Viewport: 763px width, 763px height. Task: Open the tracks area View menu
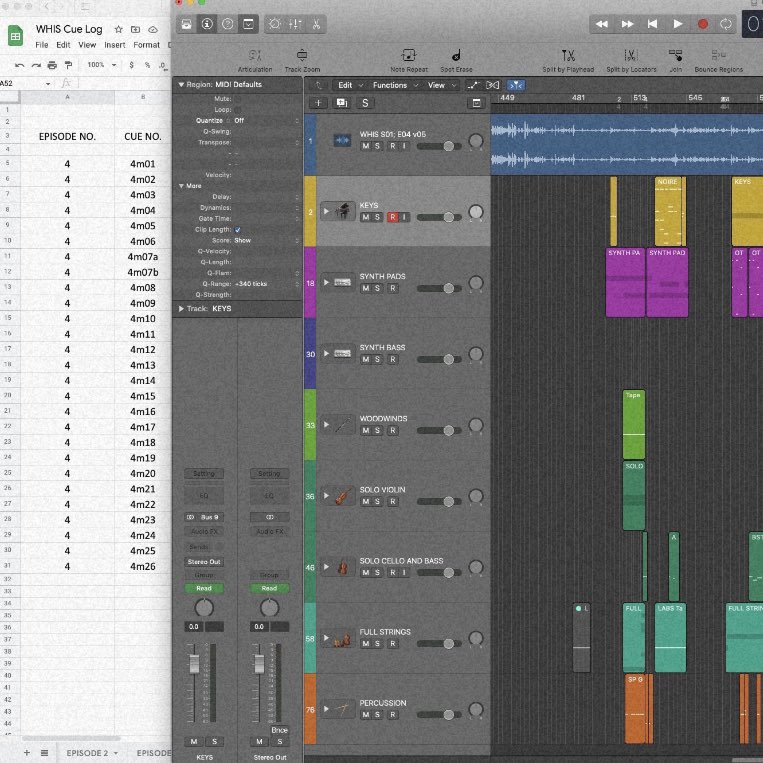441,85
